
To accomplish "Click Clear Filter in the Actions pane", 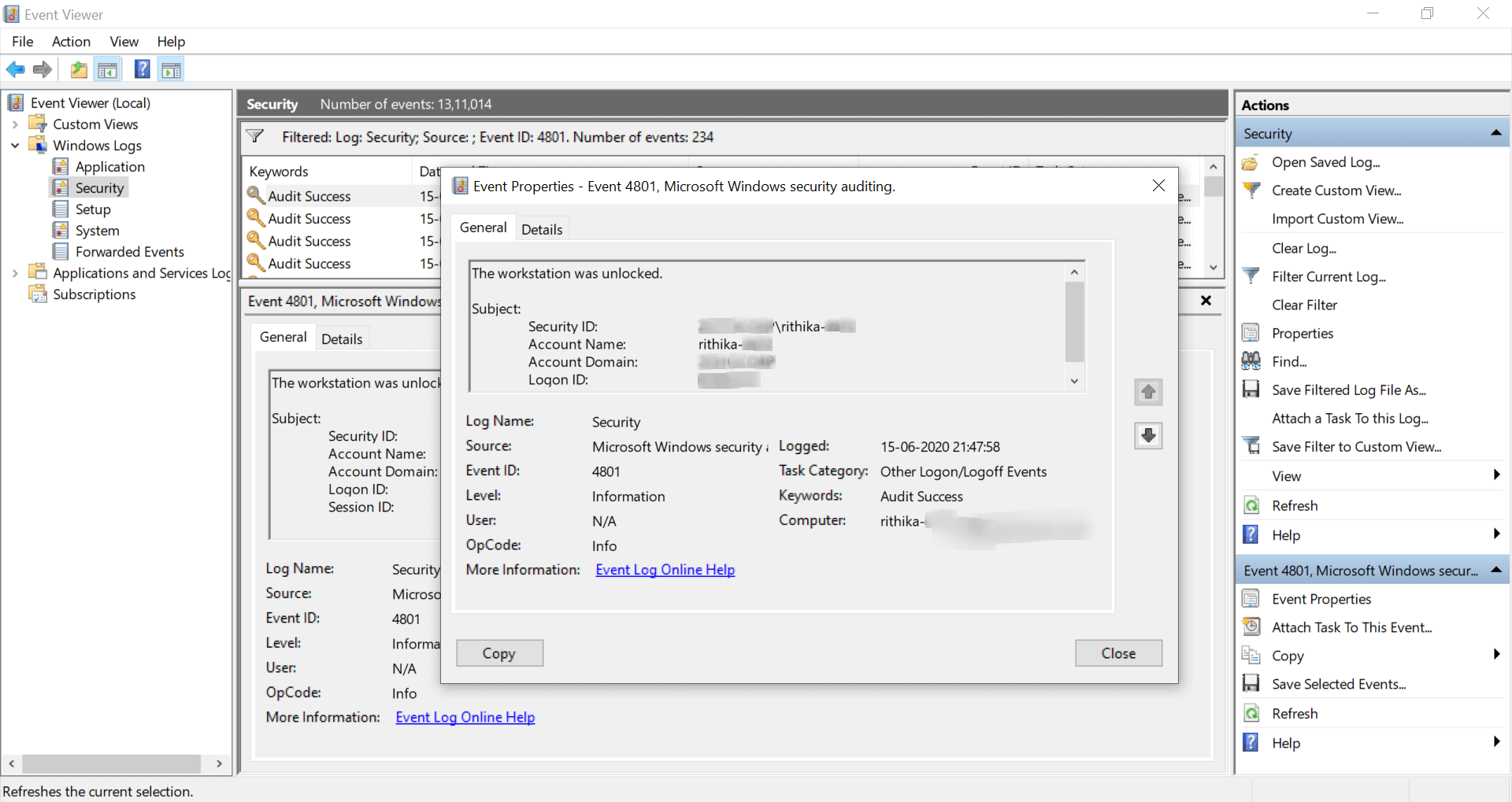I will 1305,305.
